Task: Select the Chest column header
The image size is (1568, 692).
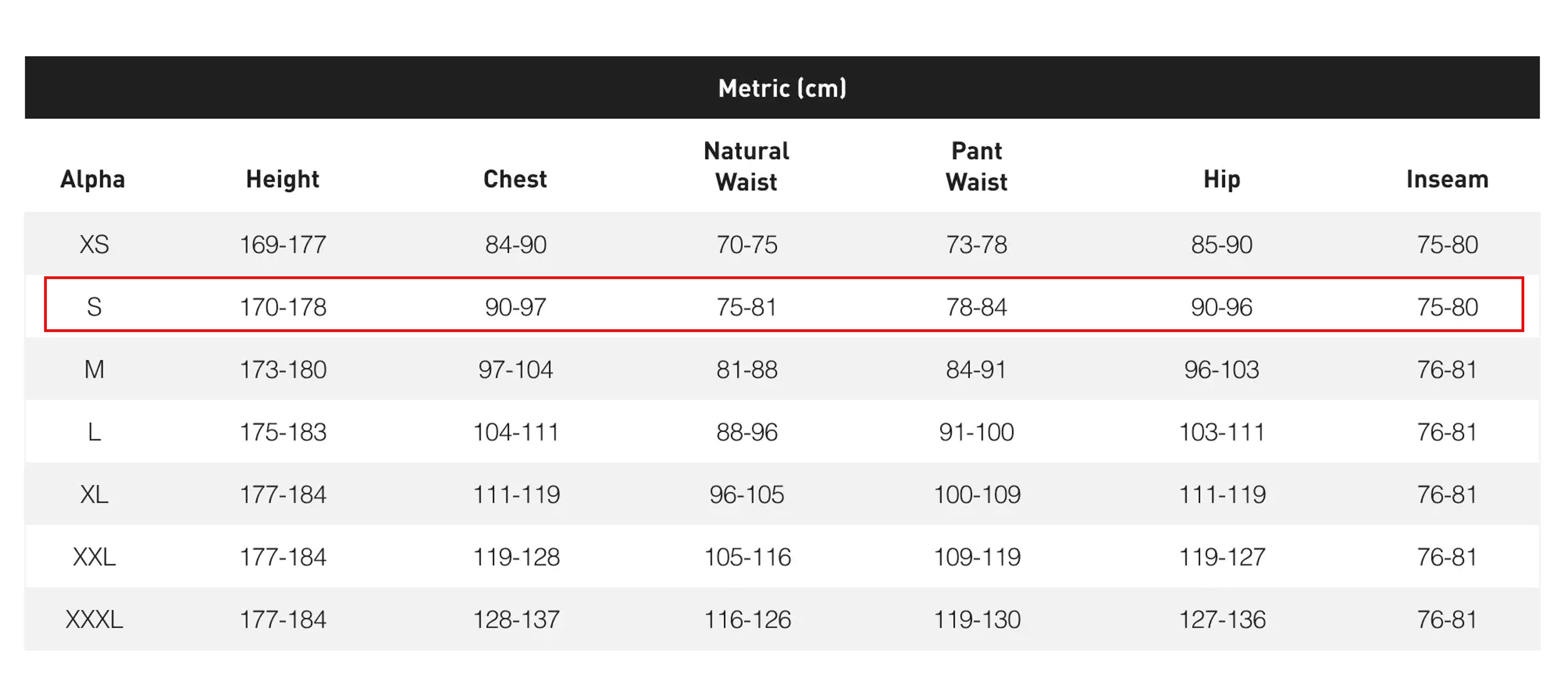Action: 515,179
